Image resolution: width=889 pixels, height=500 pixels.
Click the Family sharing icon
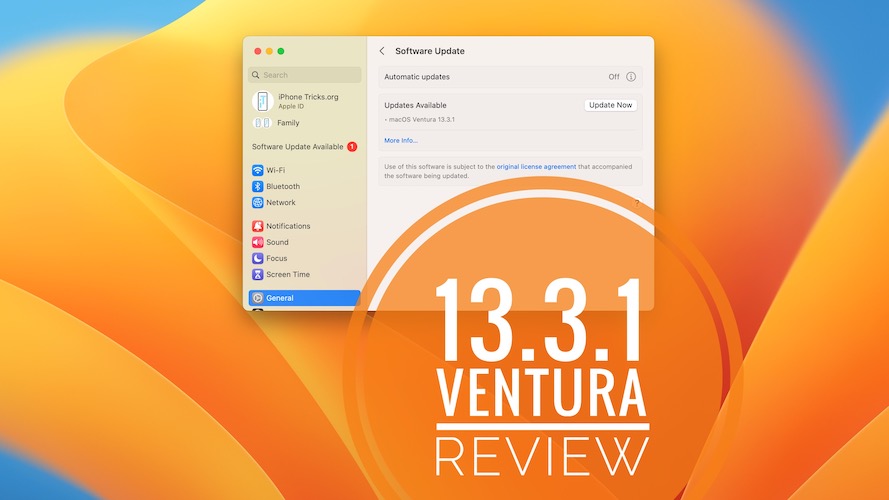tap(262, 122)
